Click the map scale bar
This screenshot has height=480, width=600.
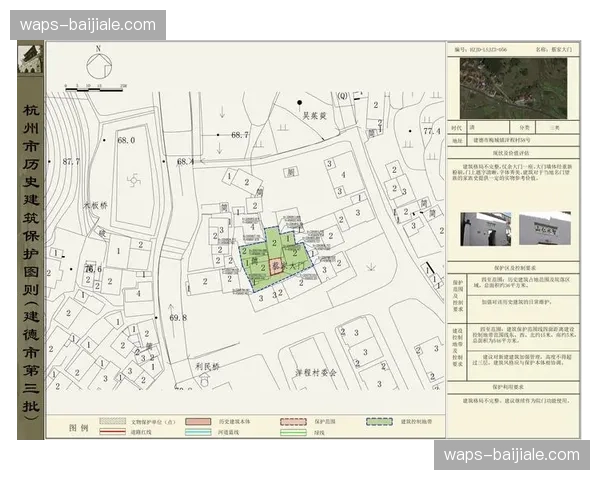[x=97, y=87]
